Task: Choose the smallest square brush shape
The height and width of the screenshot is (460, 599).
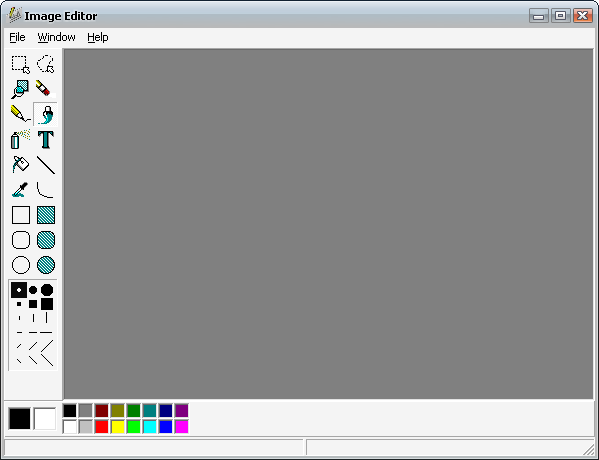Action: click(19, 304)
